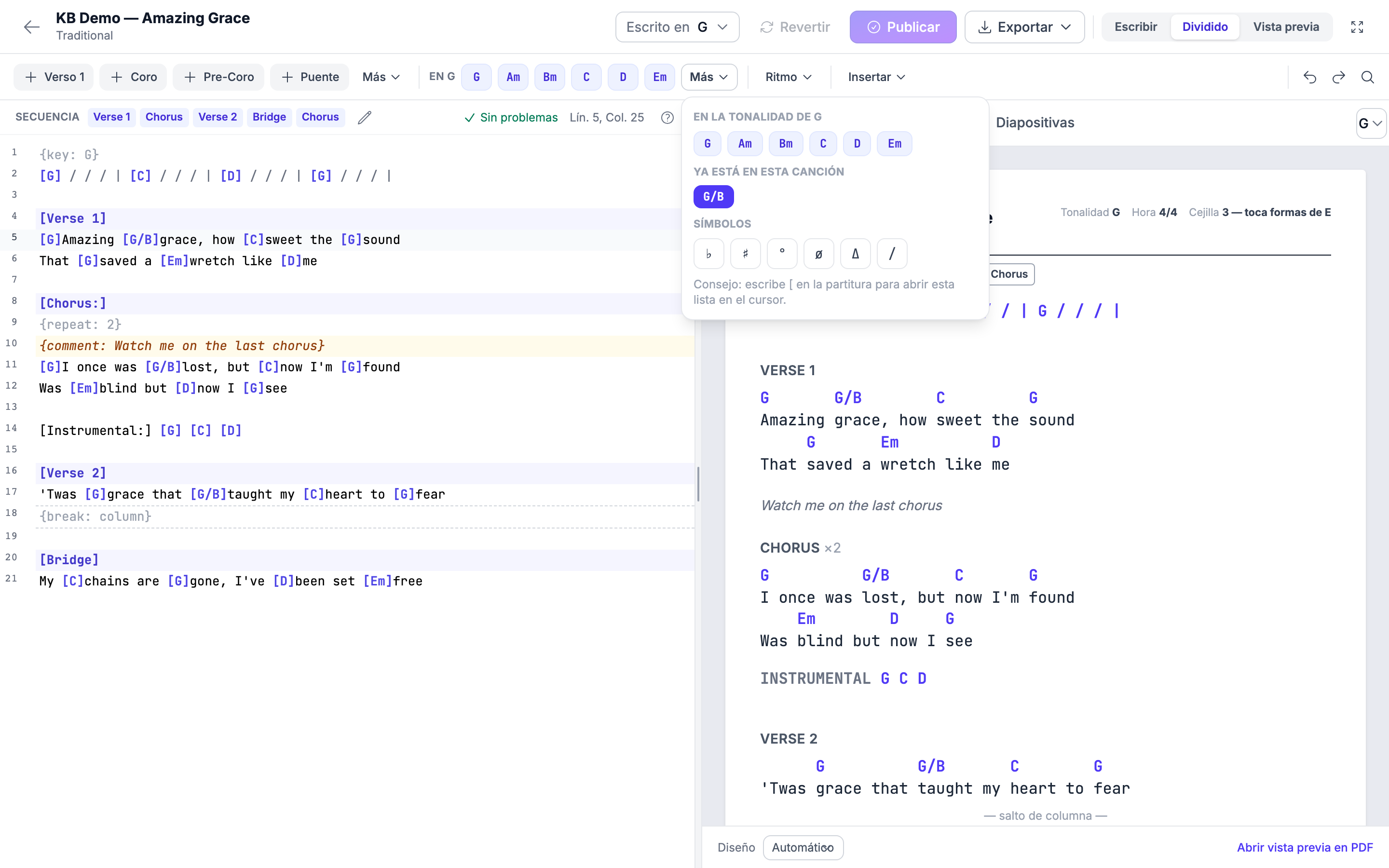Place cursor on the {repeat: 2} line
The image size is (1389, 868).
[365, 325]
